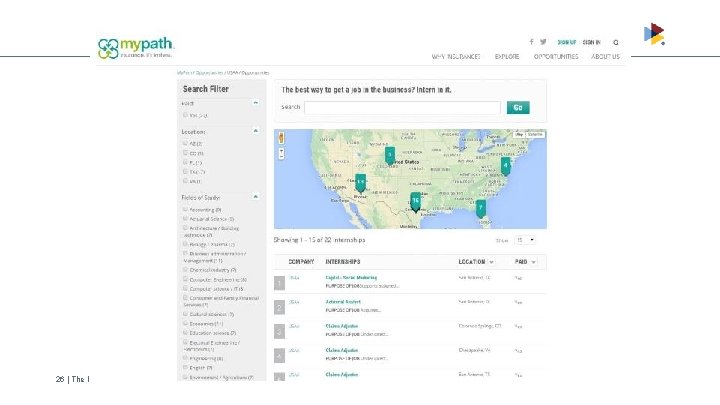This screenshot has height=405, width=720.
Task: Click the 'Showing 1 - 15' results count text
Action: tap(320, 240)
